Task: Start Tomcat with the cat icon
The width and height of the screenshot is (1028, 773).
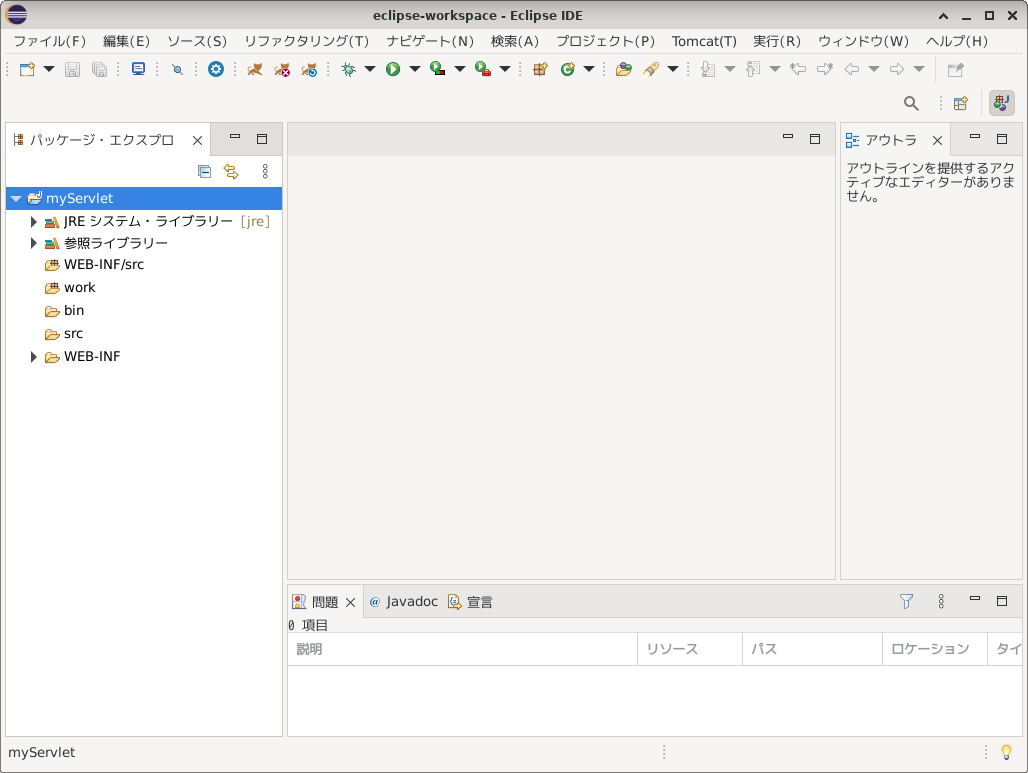Action: [x=254, y=69]
